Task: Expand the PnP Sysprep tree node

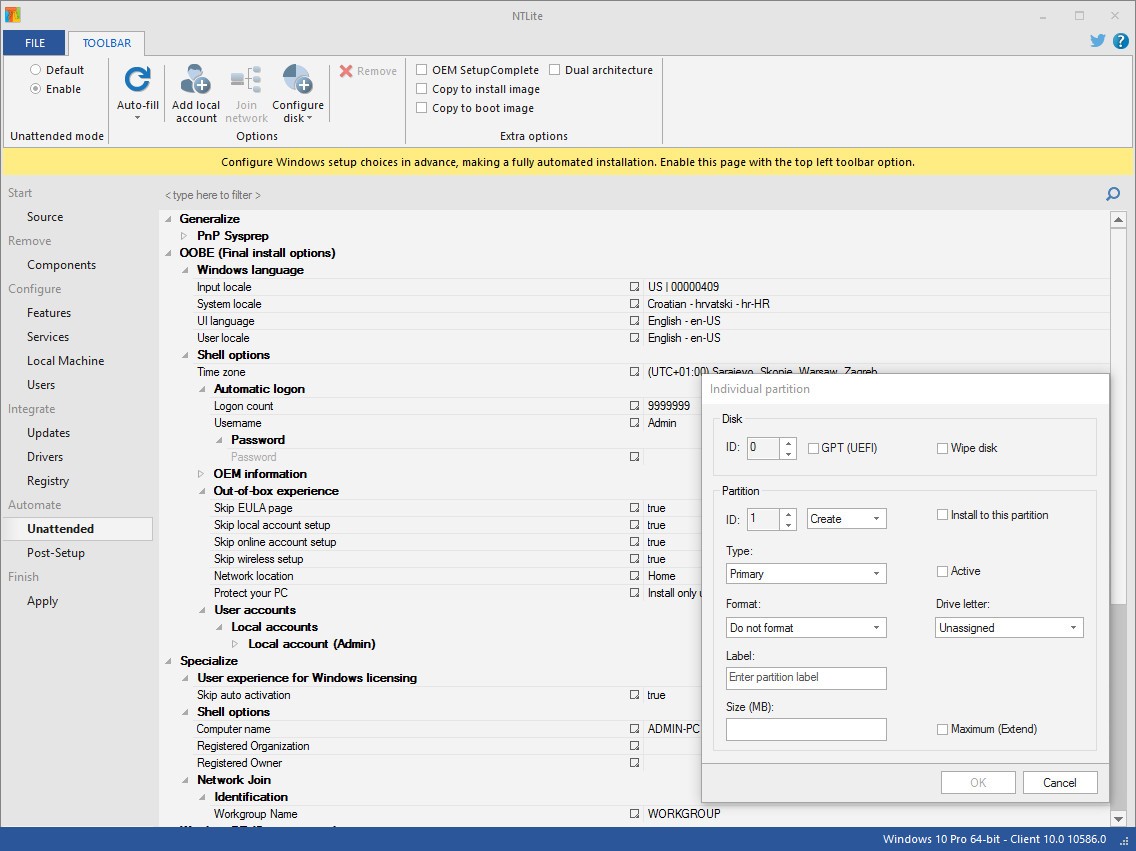Action: [184, 236]
